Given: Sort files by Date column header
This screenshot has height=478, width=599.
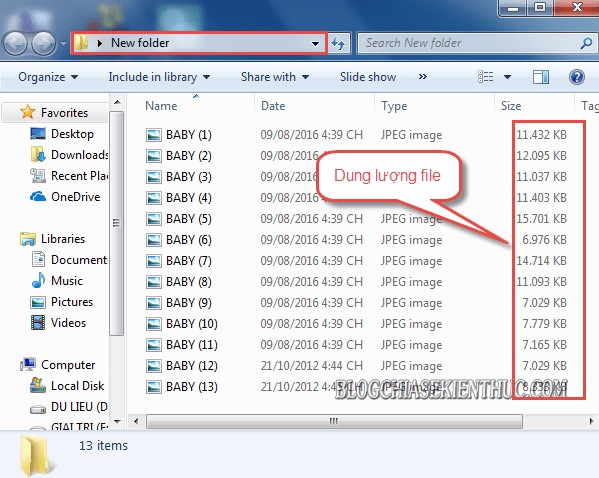Looking at the screenshot, I should click(273, 105).
